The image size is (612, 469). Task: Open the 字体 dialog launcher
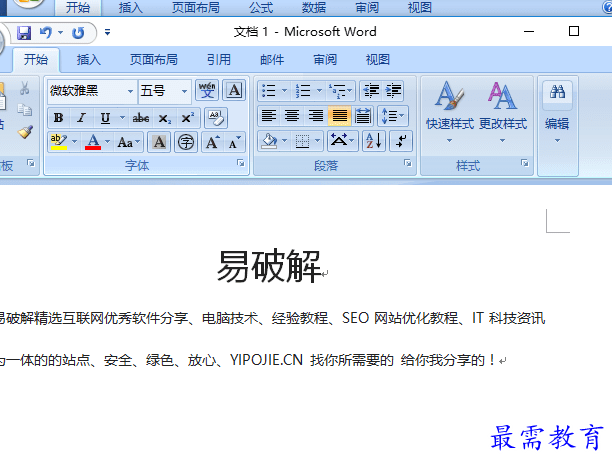pos(241,163)
